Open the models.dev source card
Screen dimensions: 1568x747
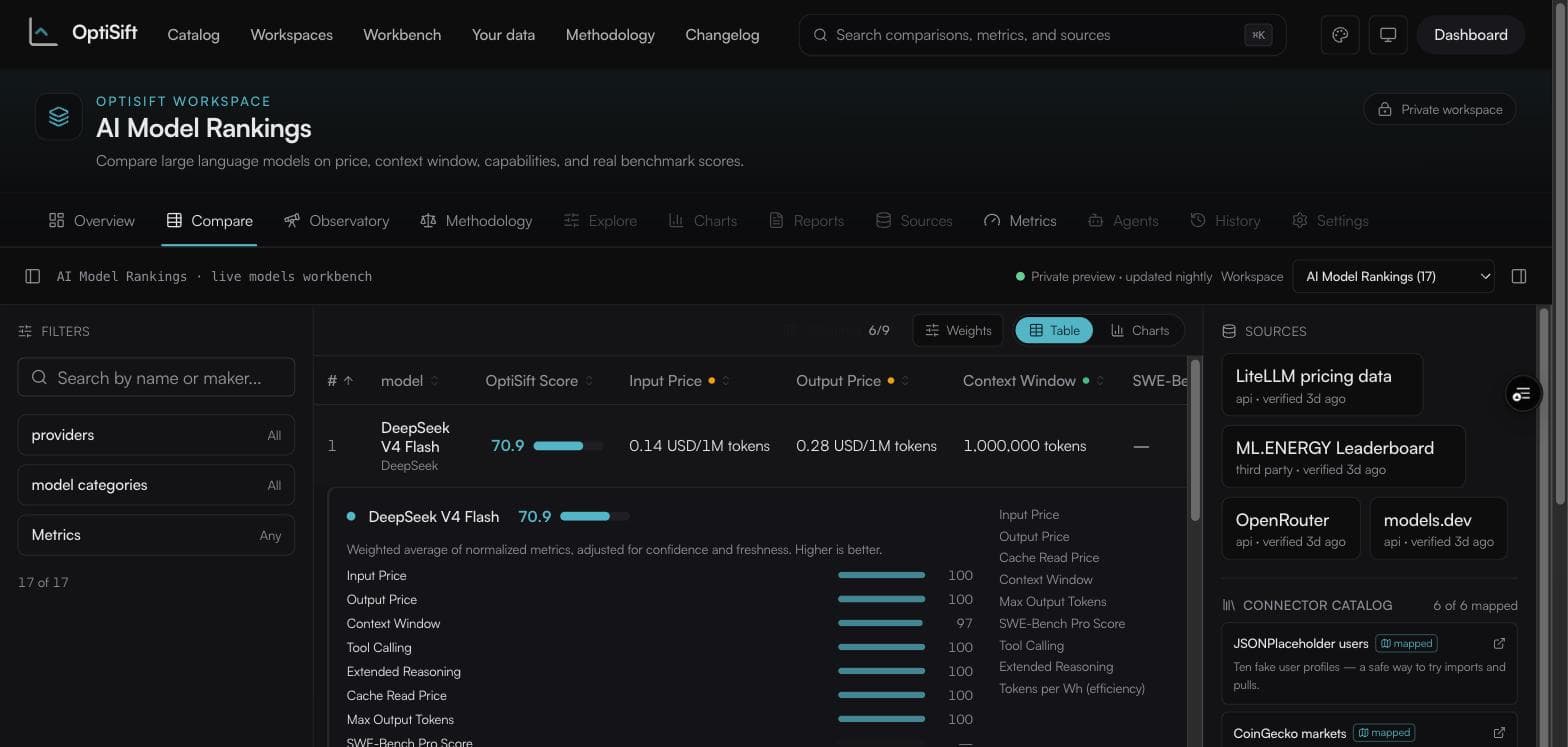coord(1438,529)
